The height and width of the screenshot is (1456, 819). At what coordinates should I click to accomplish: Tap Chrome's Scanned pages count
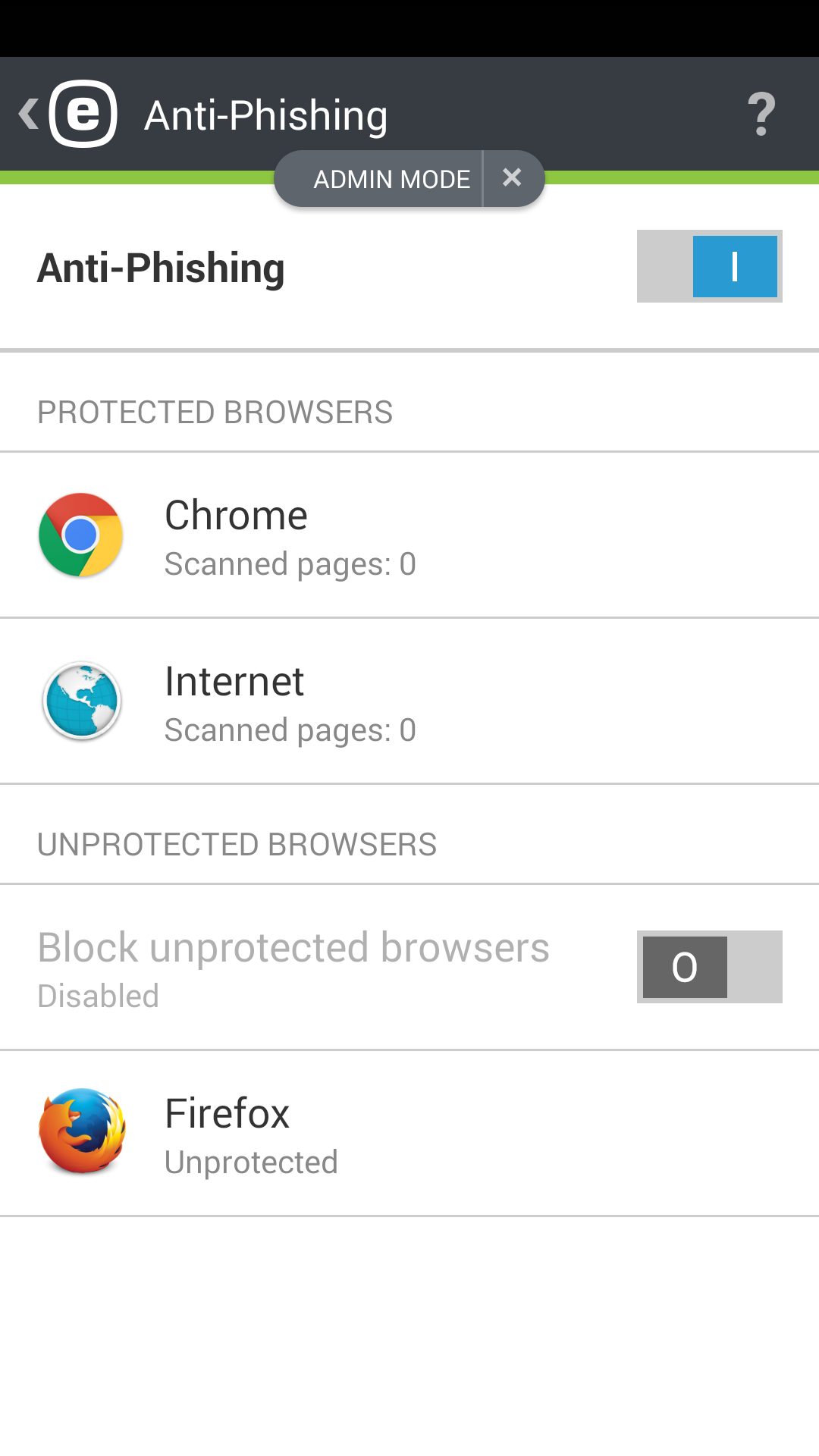point(290,564)
